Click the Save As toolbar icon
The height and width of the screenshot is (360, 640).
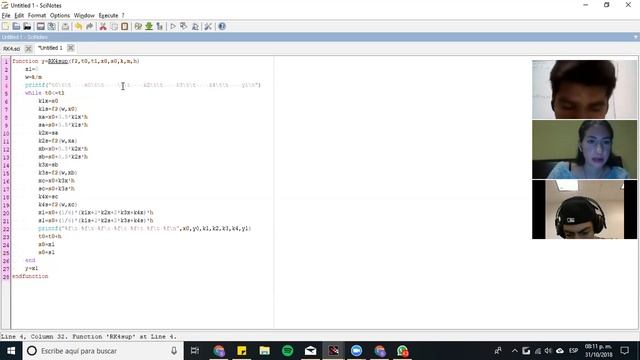[51, 27]
